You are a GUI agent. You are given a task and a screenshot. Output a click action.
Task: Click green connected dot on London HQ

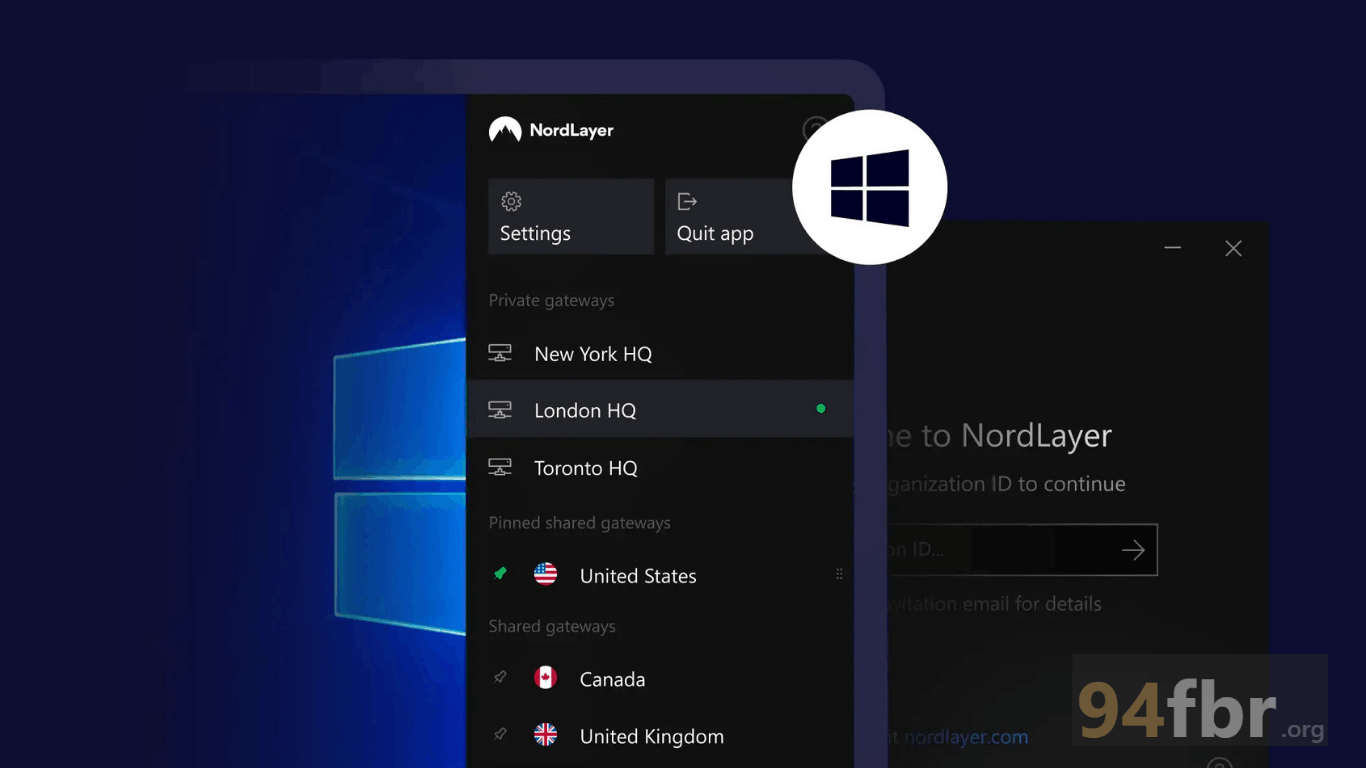pyautogui.click(x=821, y=408)
